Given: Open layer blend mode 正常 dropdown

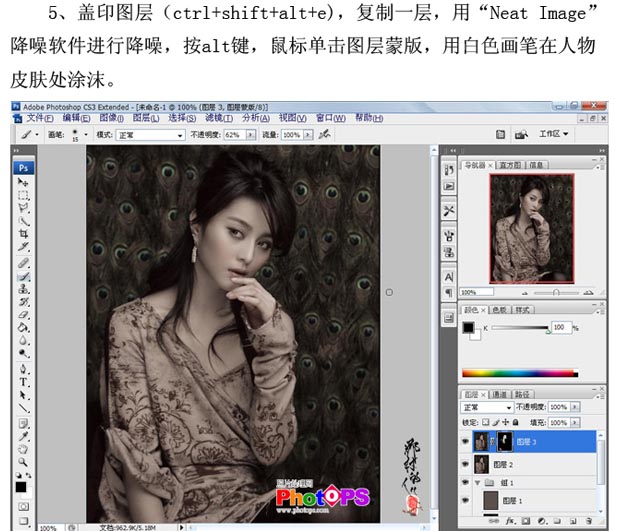Looking at the screenshot, I should (486, 407).
